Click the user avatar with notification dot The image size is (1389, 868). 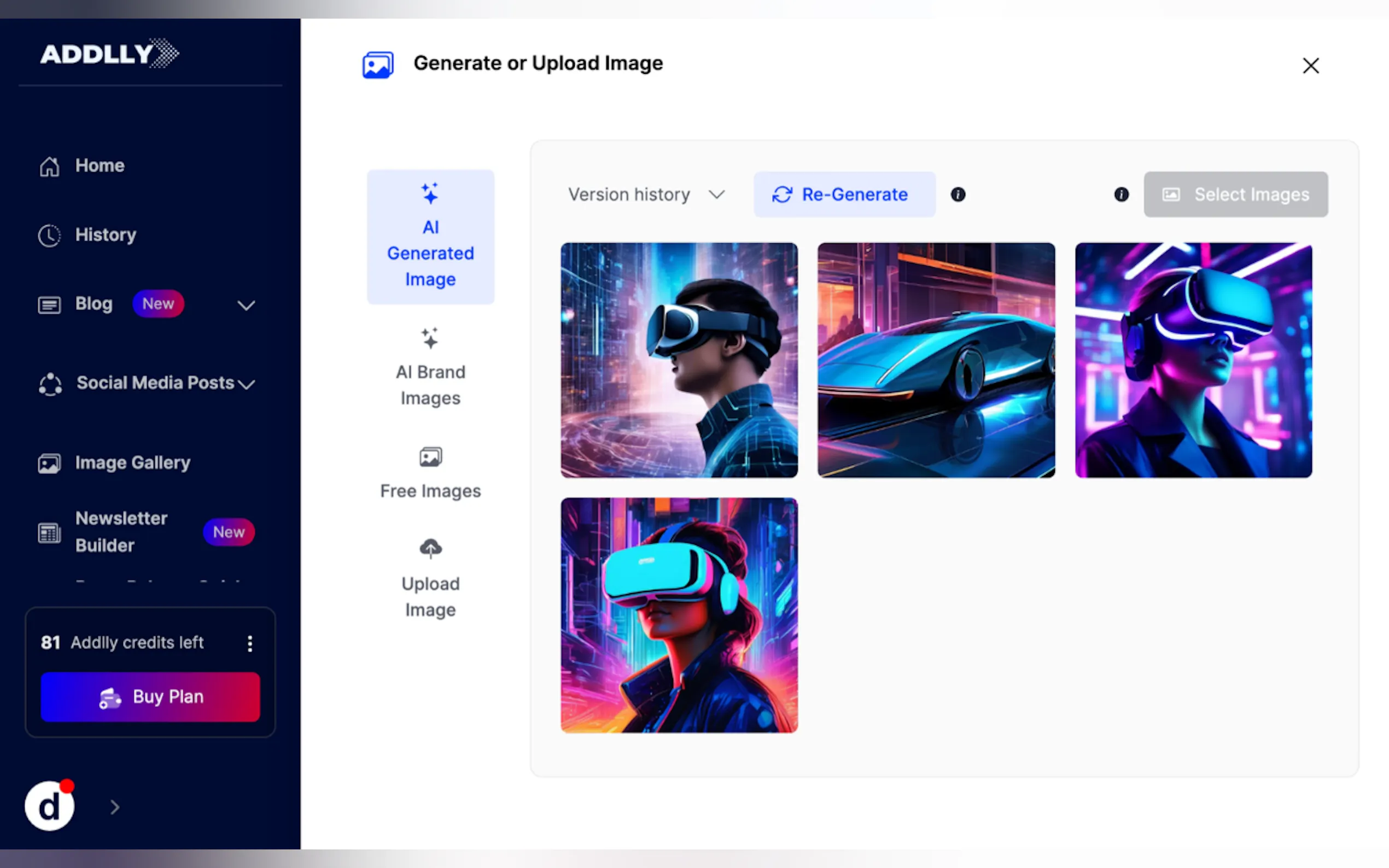49,806
